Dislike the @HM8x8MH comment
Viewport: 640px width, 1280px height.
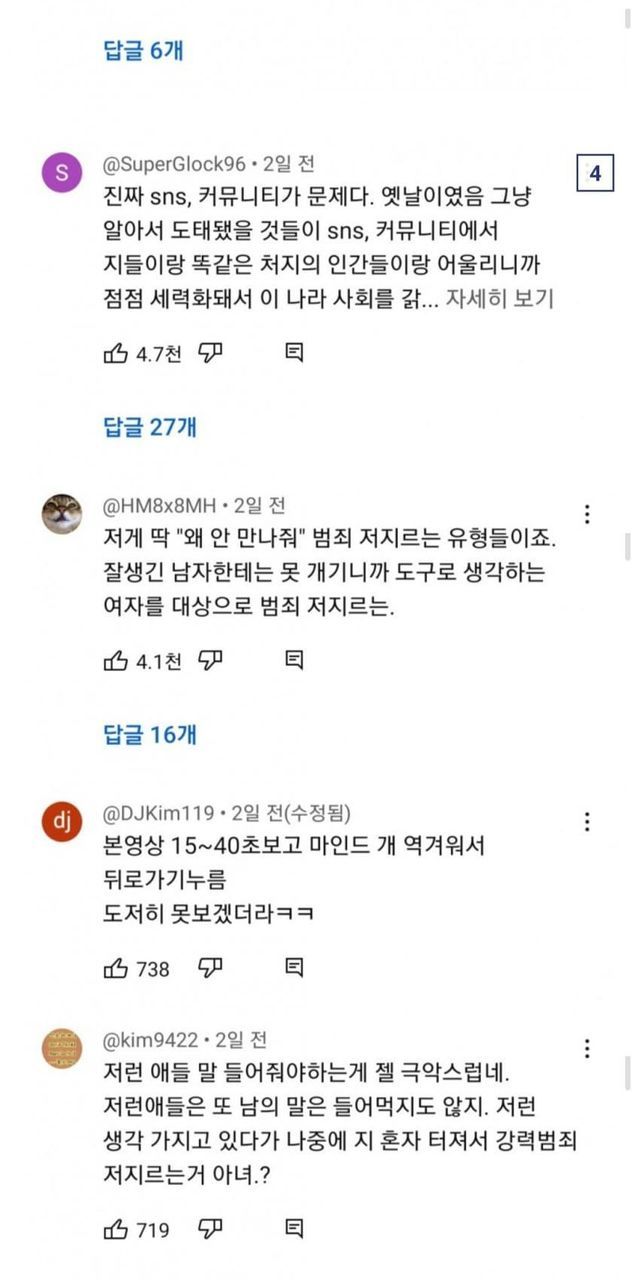(x=209, y=660)
